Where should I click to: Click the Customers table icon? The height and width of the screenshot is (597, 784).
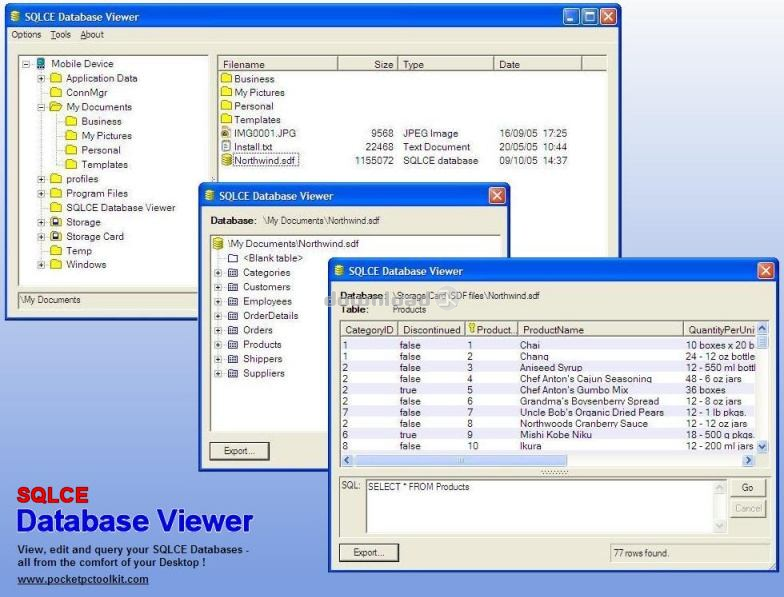232,287
